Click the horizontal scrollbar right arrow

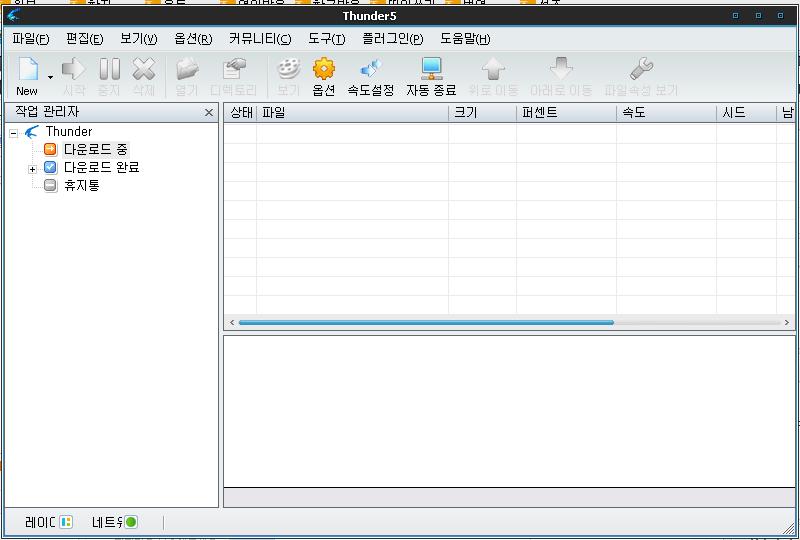[x=787, y=323]
